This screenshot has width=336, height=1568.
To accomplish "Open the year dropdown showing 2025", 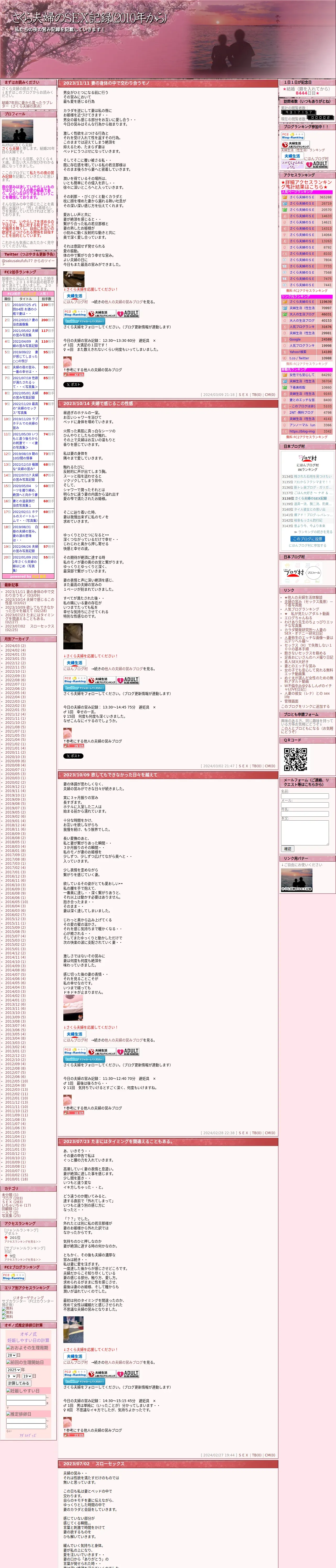I will (x=13, y=1370).
